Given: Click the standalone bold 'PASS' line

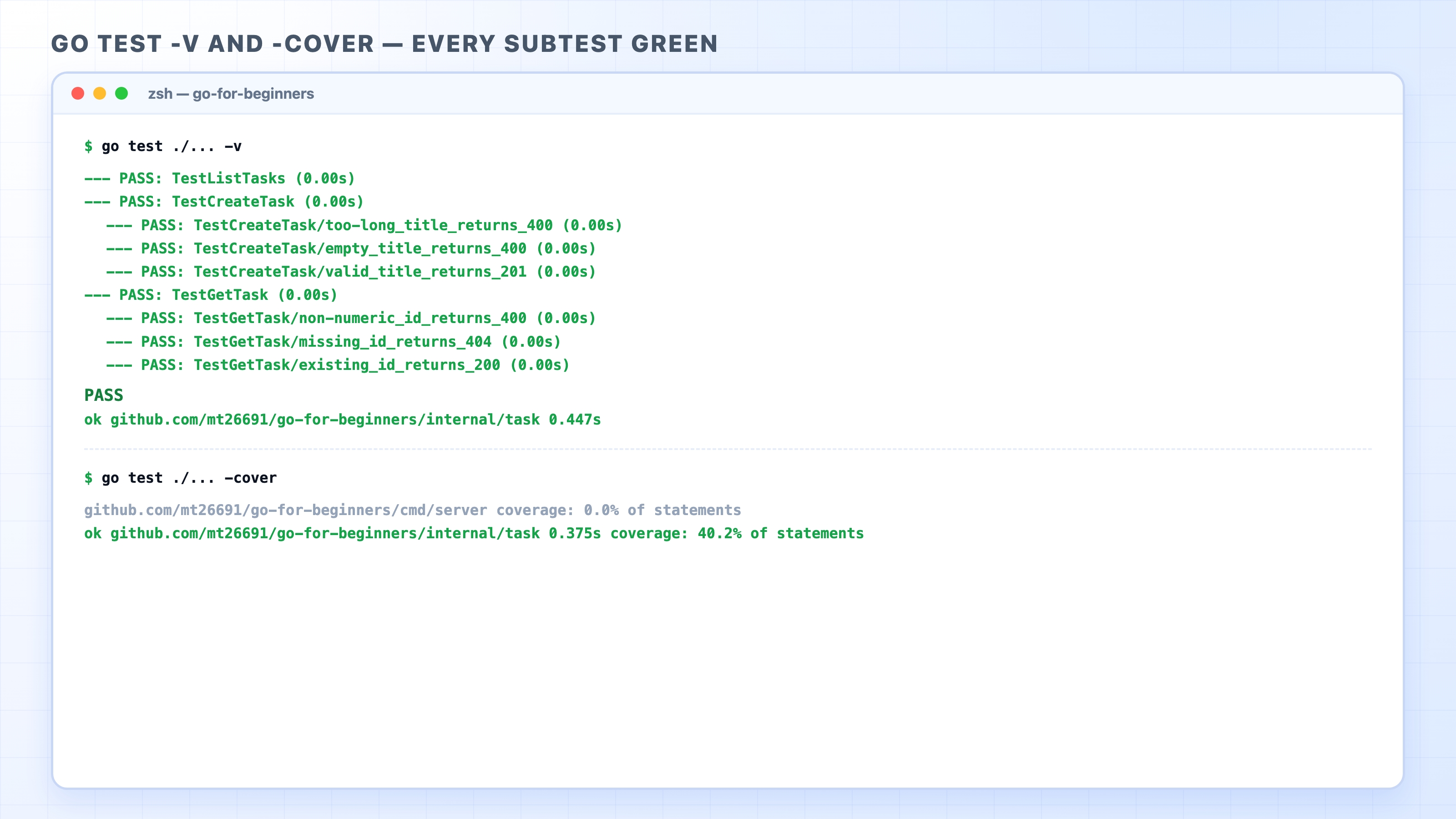Looking at the screenshot, I should (x=103, y=395).
